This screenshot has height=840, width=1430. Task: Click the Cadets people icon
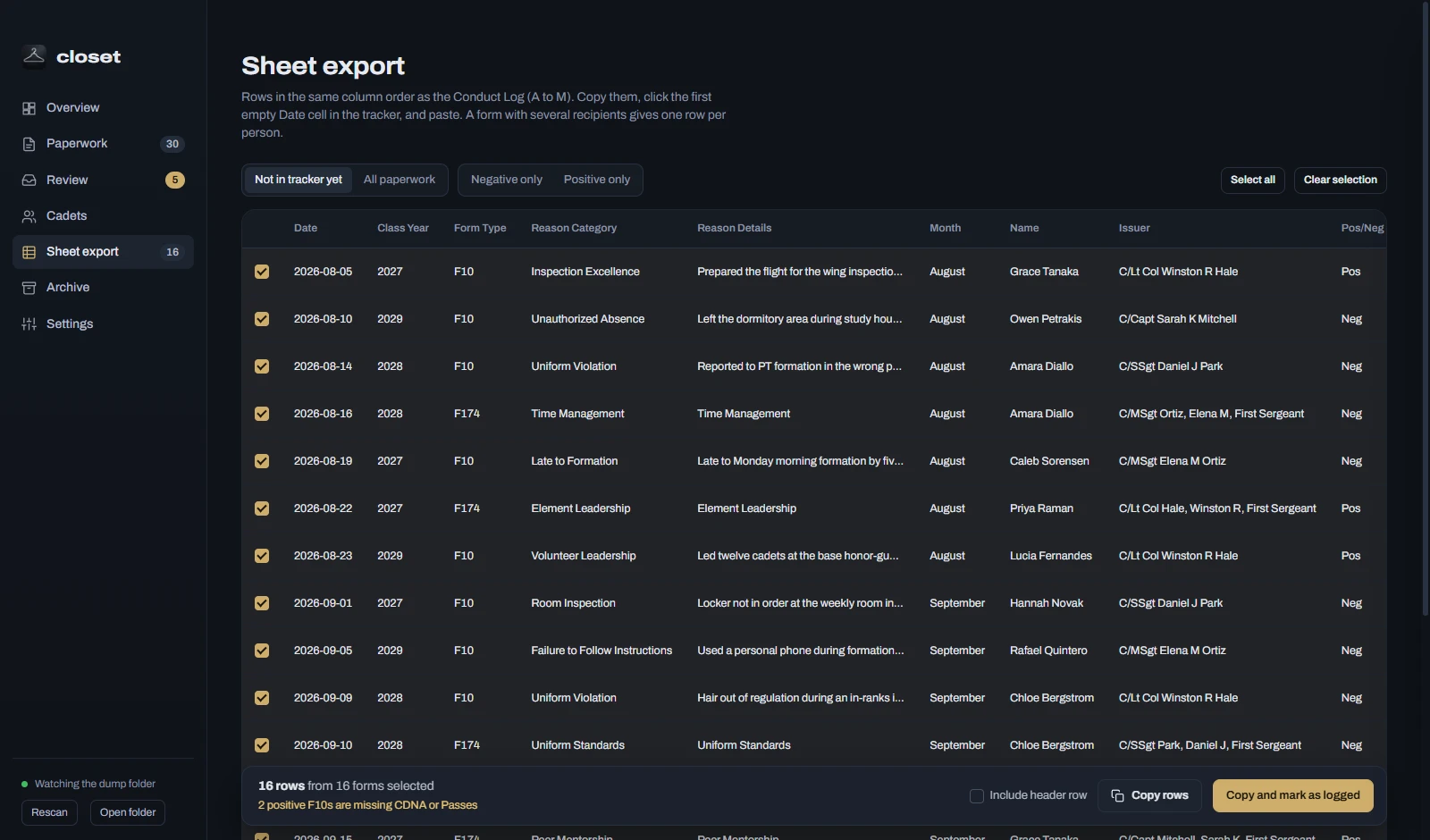pyautogui.click(x=29, y=216)
